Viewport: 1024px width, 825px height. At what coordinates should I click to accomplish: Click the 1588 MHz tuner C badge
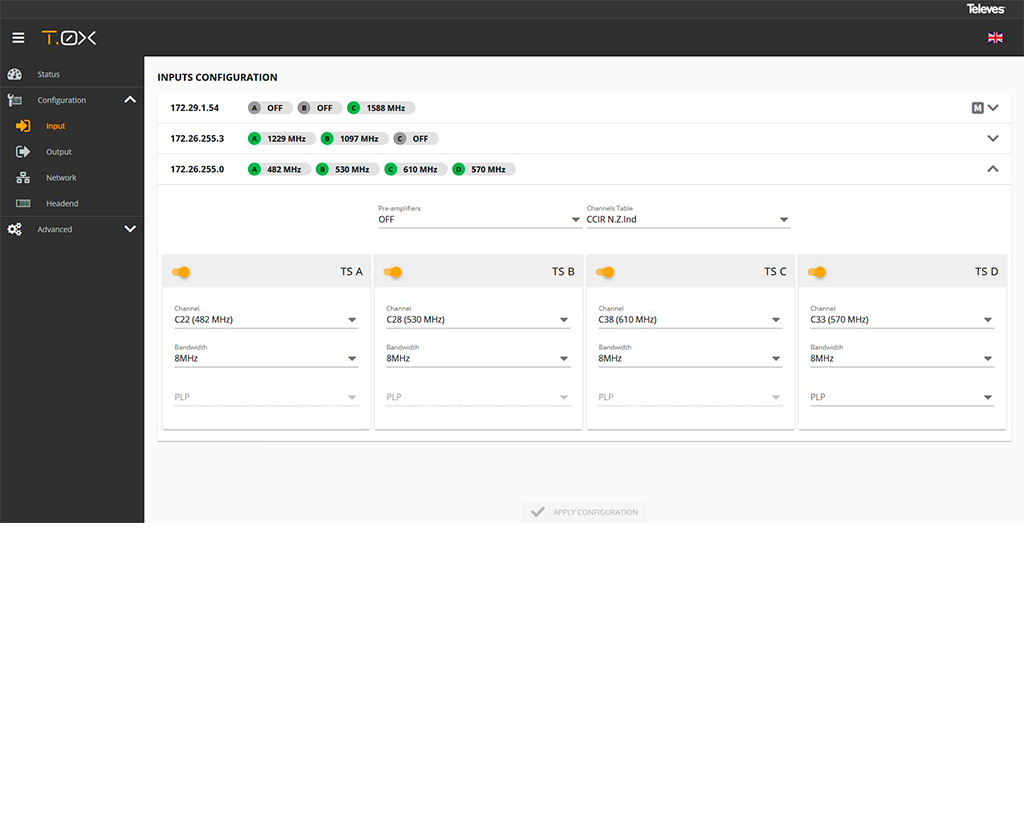[x=381, y=108]
